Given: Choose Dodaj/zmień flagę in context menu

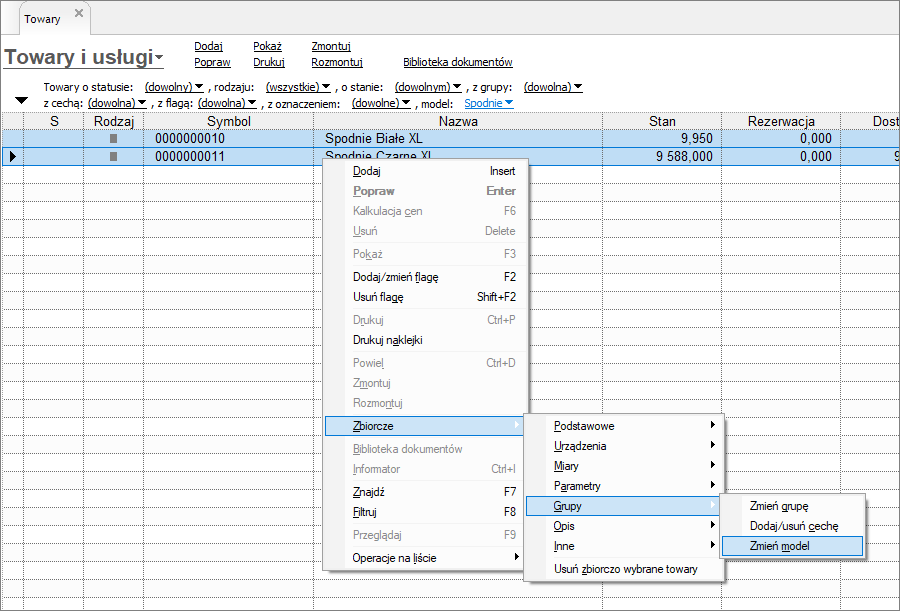Looking at the screenshot, I should tap(395, 277).
